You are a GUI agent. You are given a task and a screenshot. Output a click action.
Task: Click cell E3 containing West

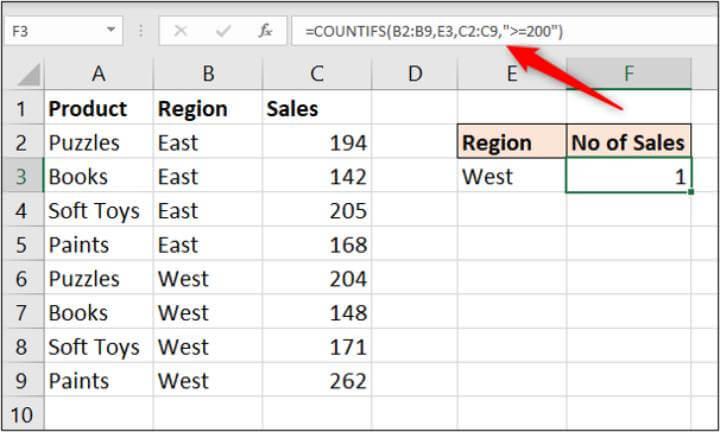(x=511, y=176)
